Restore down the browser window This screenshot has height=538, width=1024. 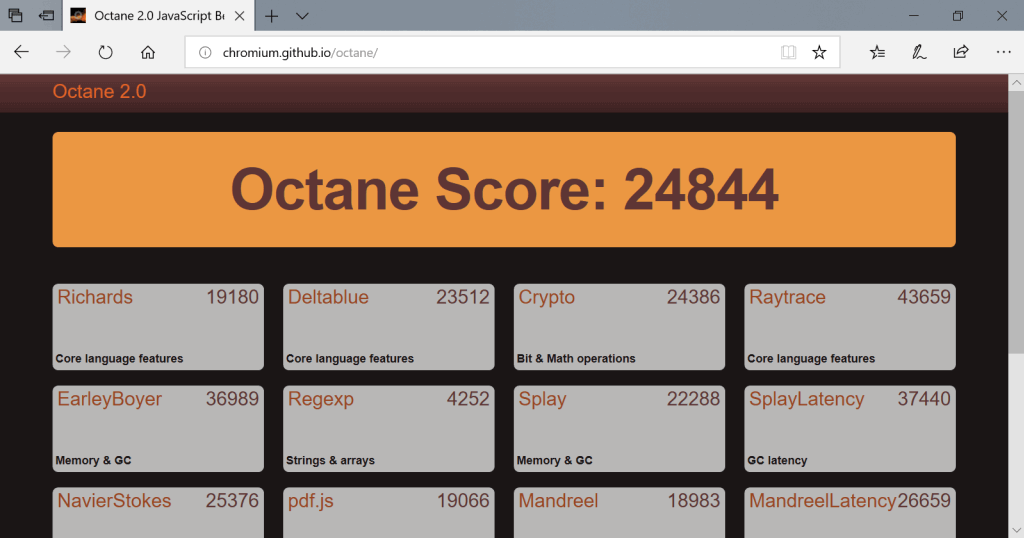coord(957,16)
